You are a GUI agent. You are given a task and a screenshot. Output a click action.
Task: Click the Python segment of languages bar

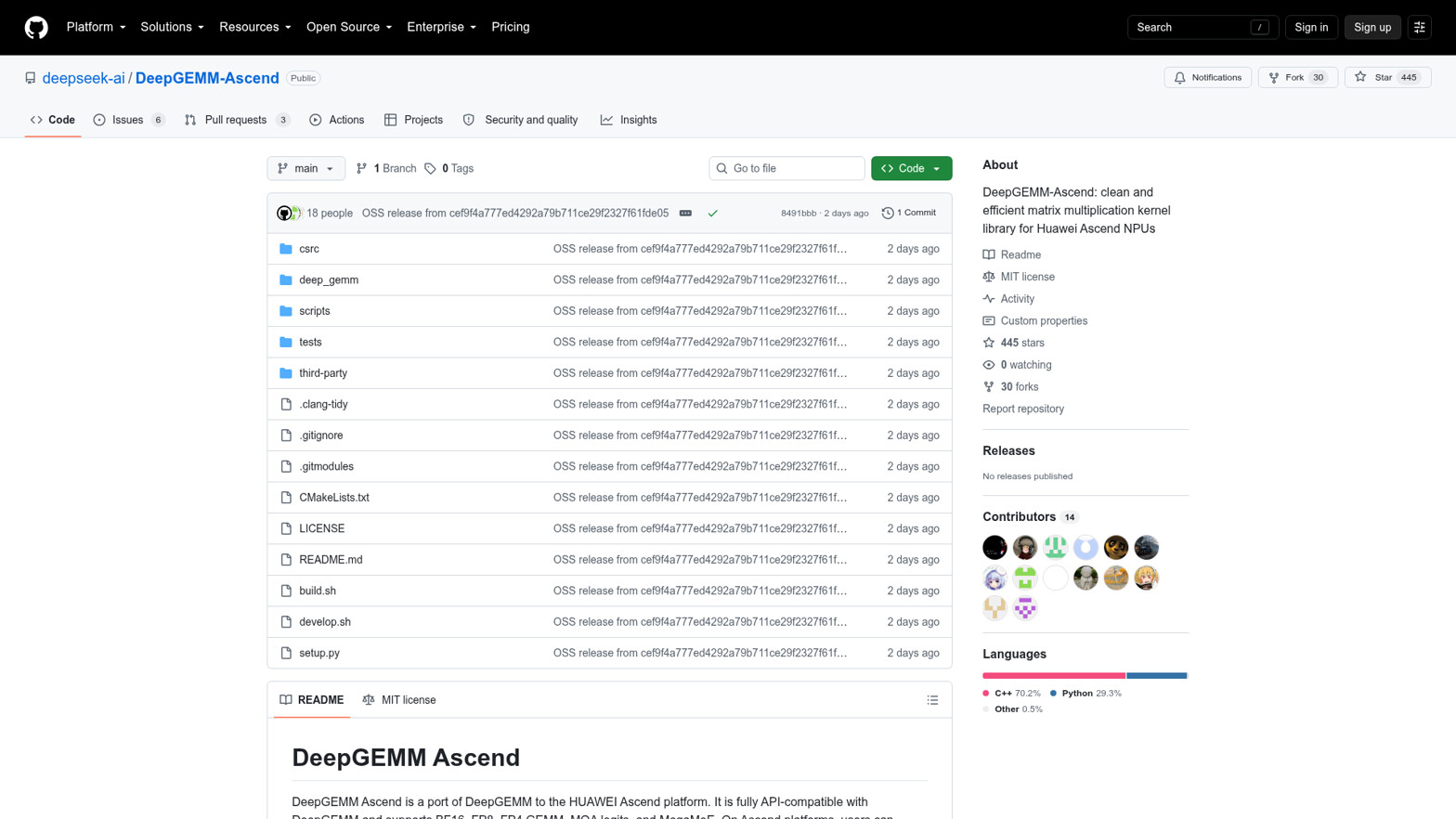(1156, 675)
